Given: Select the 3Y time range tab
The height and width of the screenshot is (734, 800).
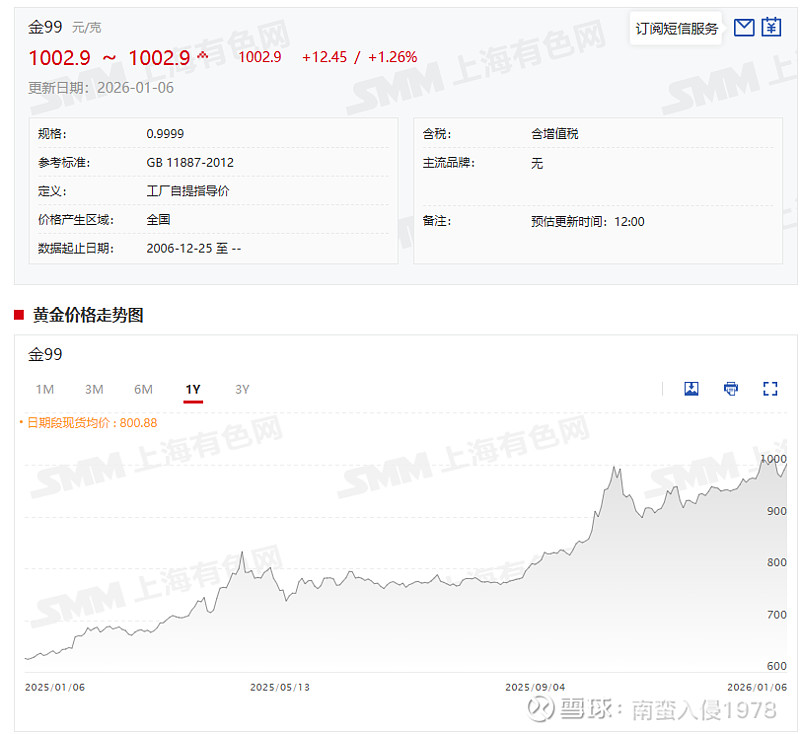Looking at the screenshot, I should tap(242, 389).
